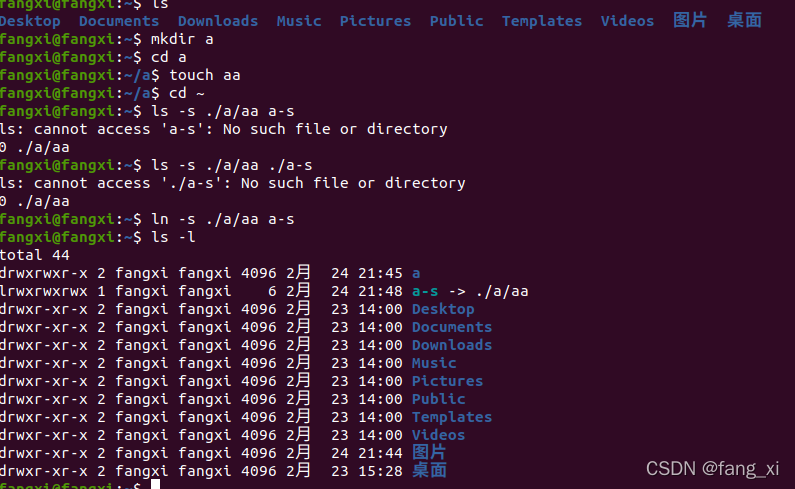The image size is (795, 489).
Task: Click symlink name 'a-s' in the listing
Action: tap(425, 291)
